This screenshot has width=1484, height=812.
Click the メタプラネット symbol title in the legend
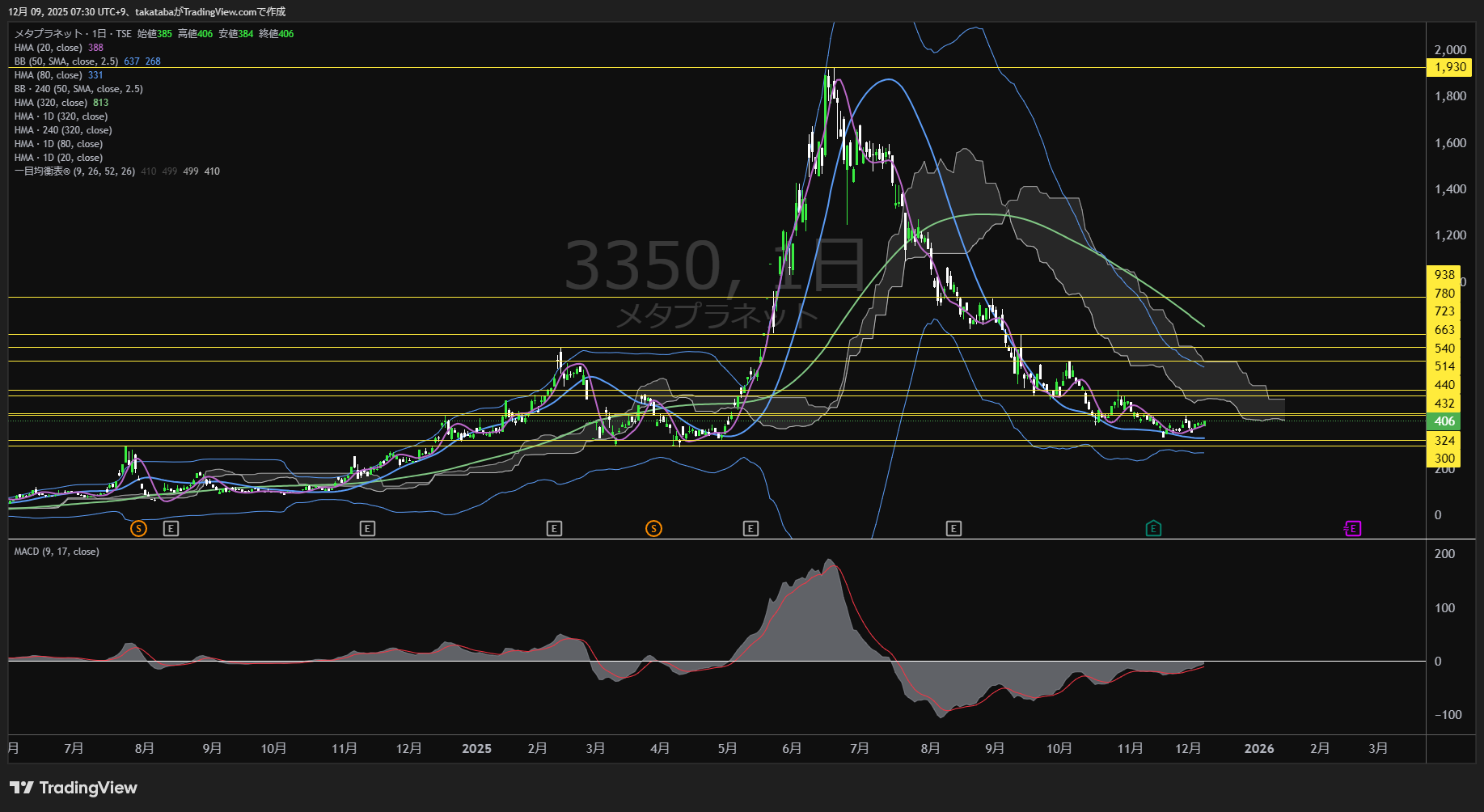click(49, 34)
